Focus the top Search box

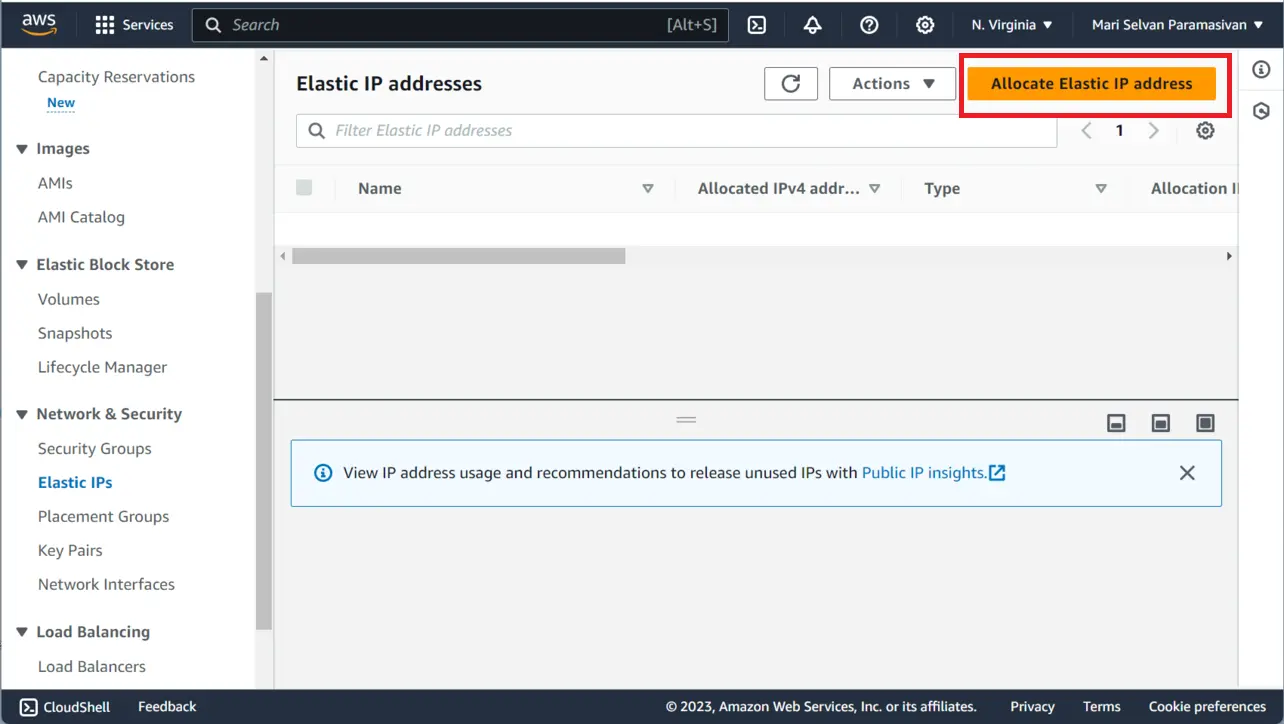[460, 25]
